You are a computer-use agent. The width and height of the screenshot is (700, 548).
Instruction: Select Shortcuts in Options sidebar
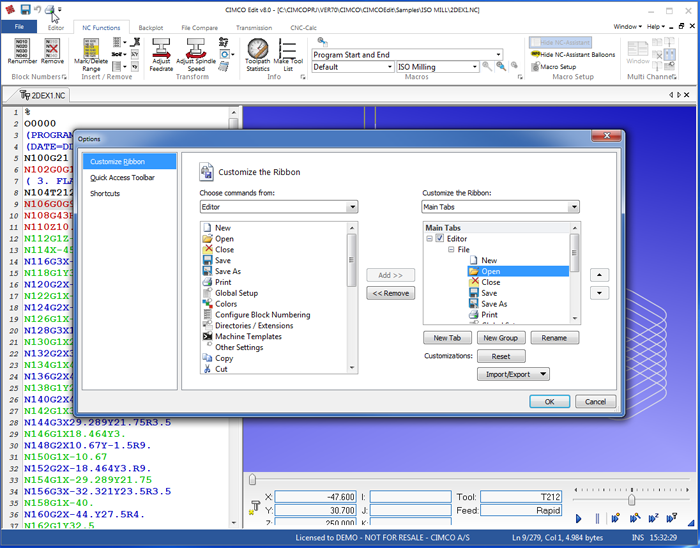pyautogui.click(x=105, y=194)
